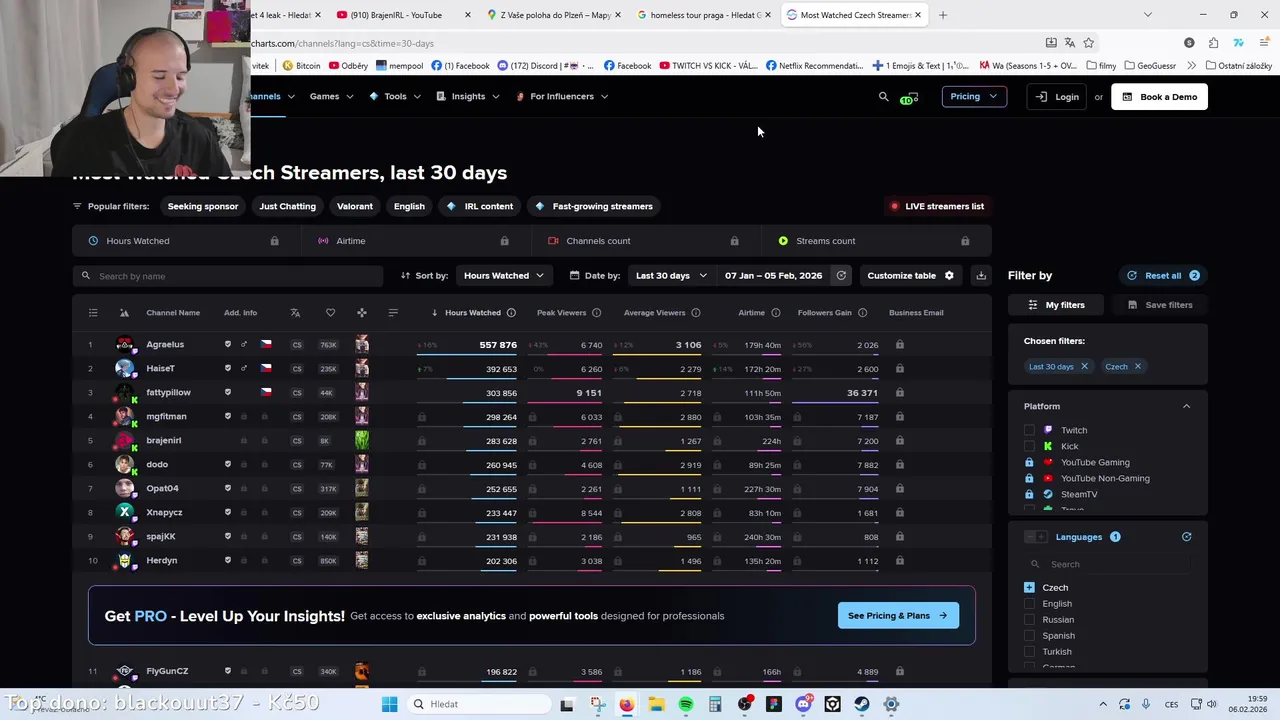Viewport: 1280px width, 720px height.
Task: Tick the Kick platform checkbox
Action: (x=1029, y=446)
